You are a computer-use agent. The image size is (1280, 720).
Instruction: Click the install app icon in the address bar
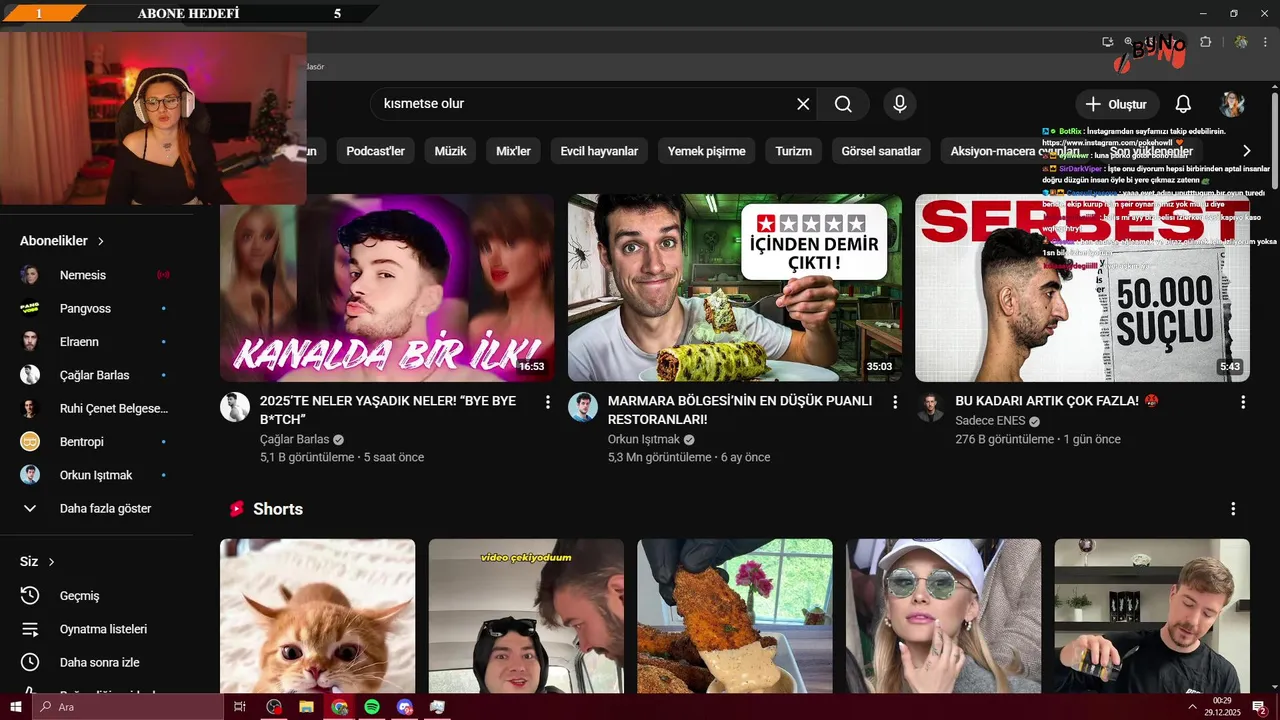point(1107,42)
